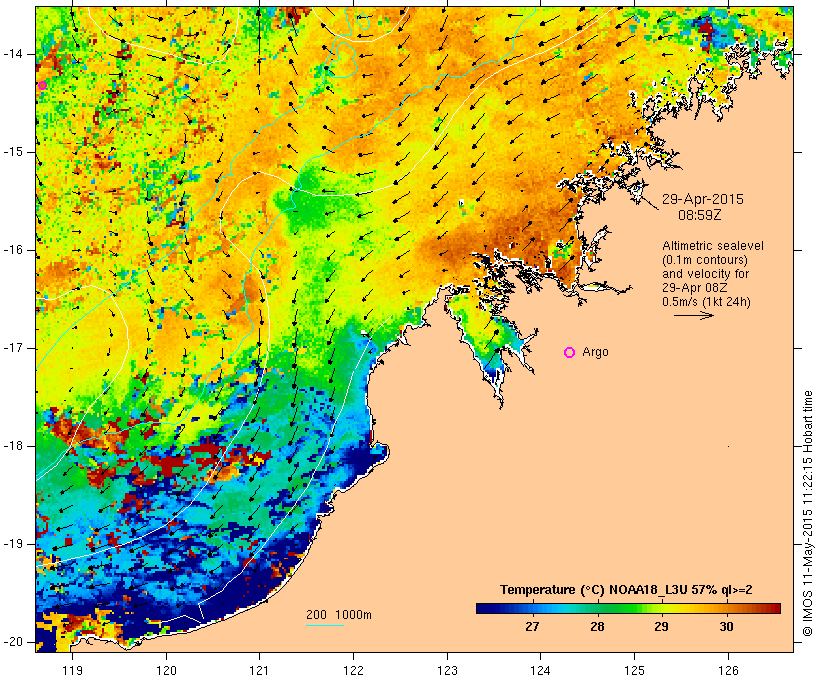Screen dimensions: 820x680
Task: Click the Argo legend circle marker
Action: [570, 353]
